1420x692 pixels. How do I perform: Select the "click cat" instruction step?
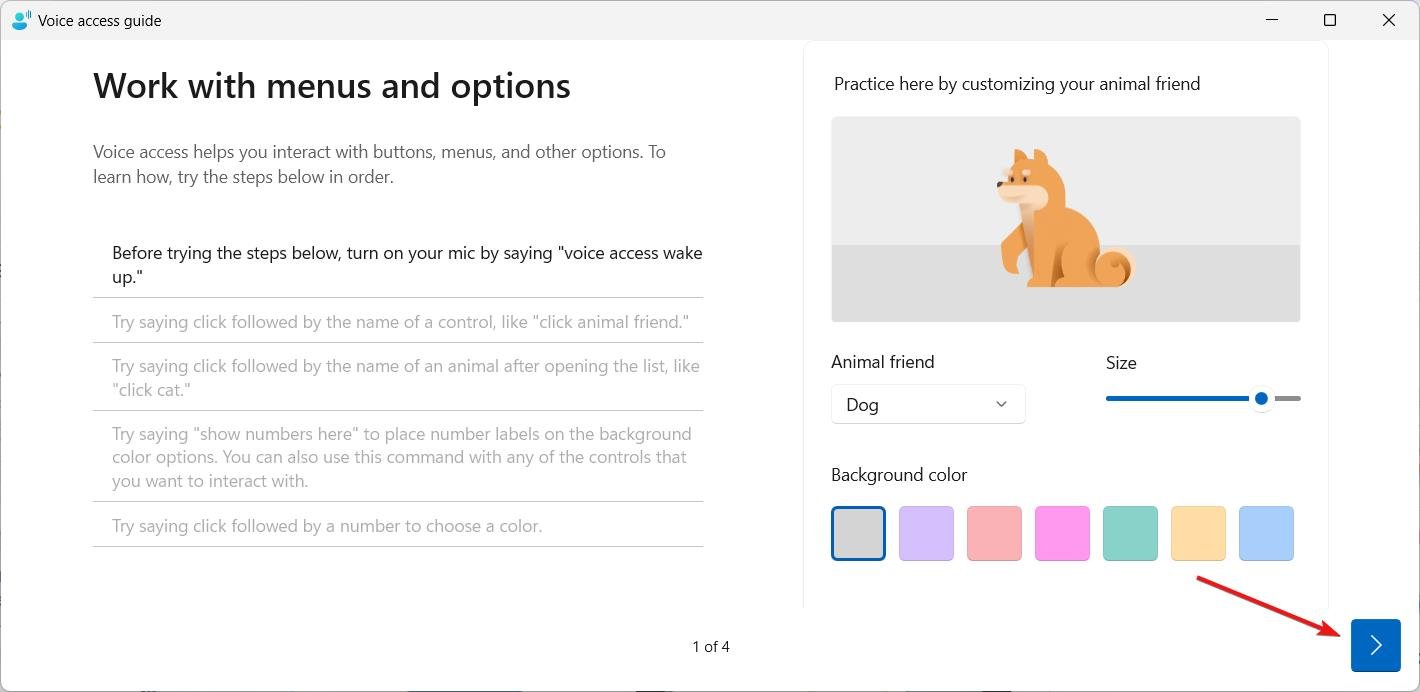[x=398, y=377]
